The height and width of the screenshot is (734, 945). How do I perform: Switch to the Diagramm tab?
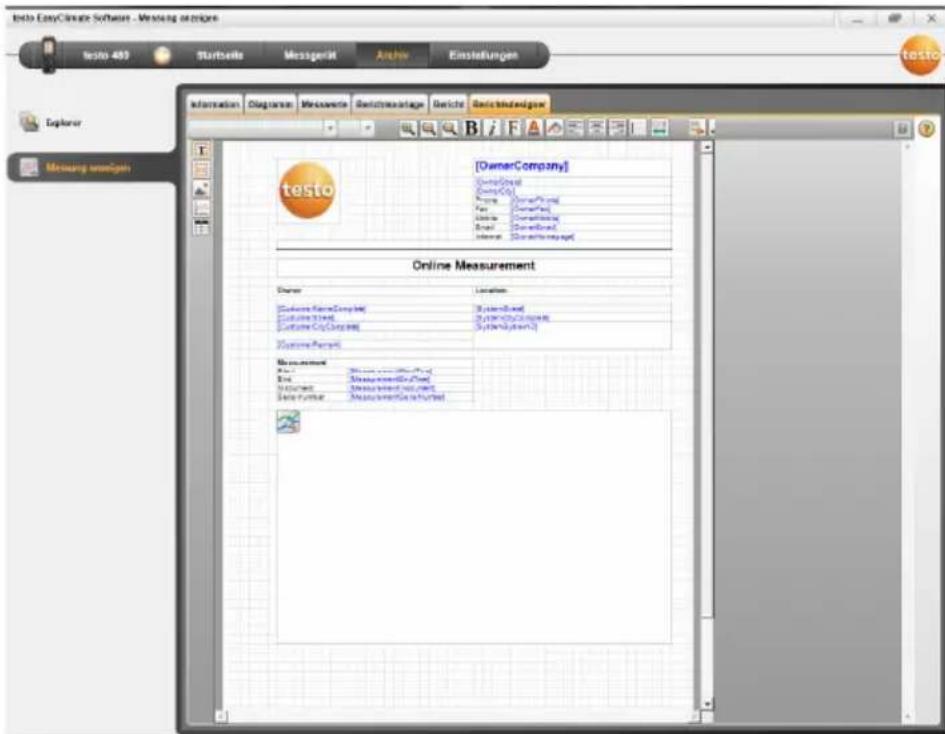click(270, 104)
